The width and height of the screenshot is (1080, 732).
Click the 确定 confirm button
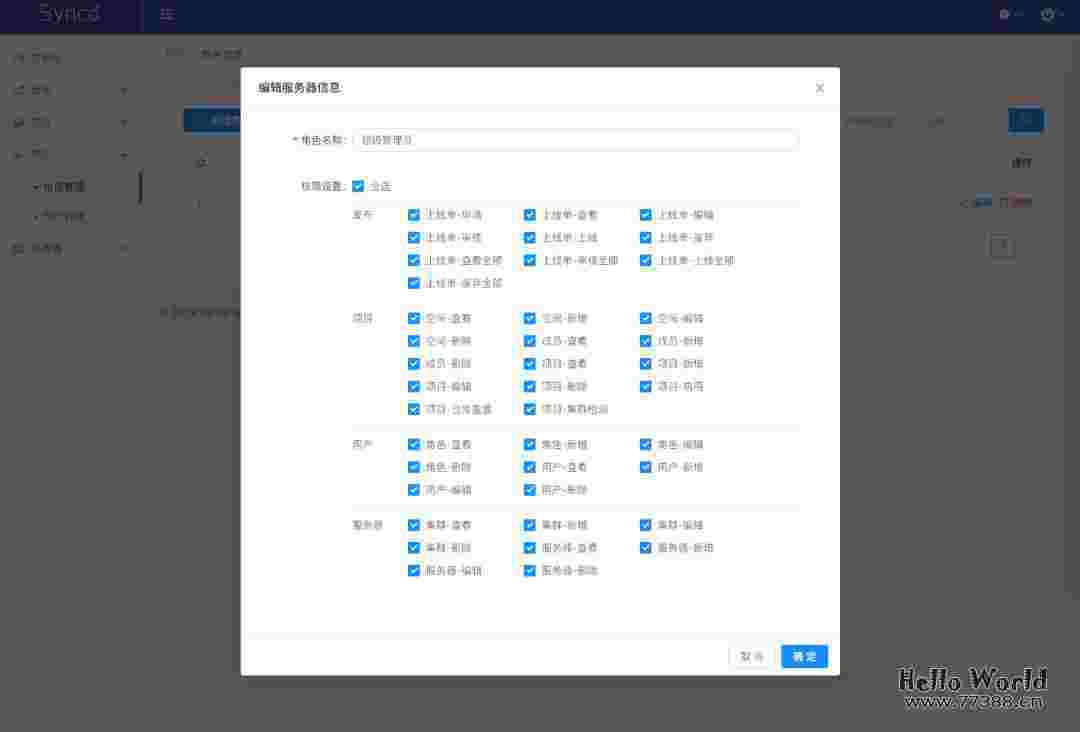[804, 657]
